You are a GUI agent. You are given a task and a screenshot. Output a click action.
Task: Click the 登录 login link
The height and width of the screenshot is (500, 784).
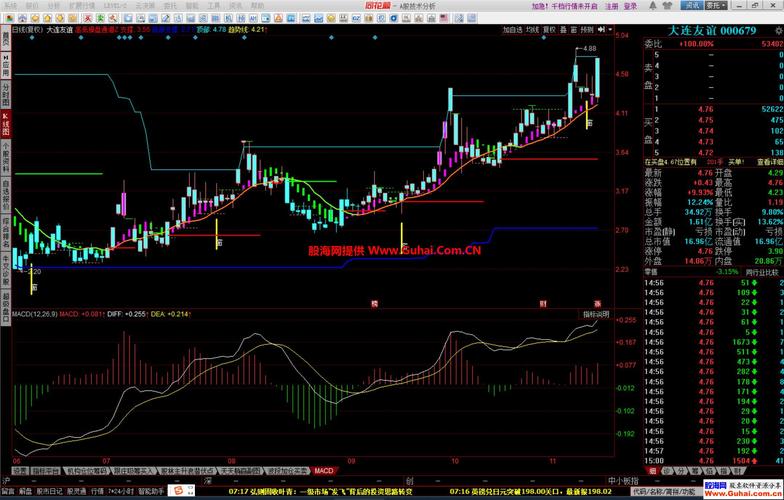(x=630, y=6)
